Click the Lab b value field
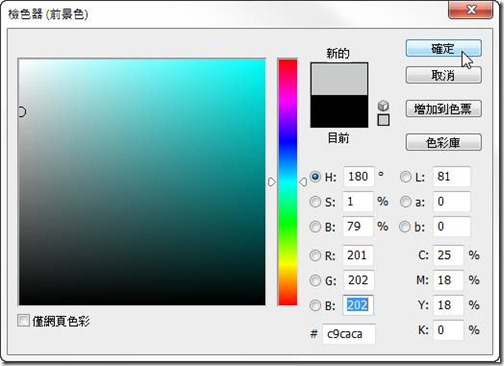The height and width of the screenshot is (366, 504). pyautogui.click(x=451, y=226)
